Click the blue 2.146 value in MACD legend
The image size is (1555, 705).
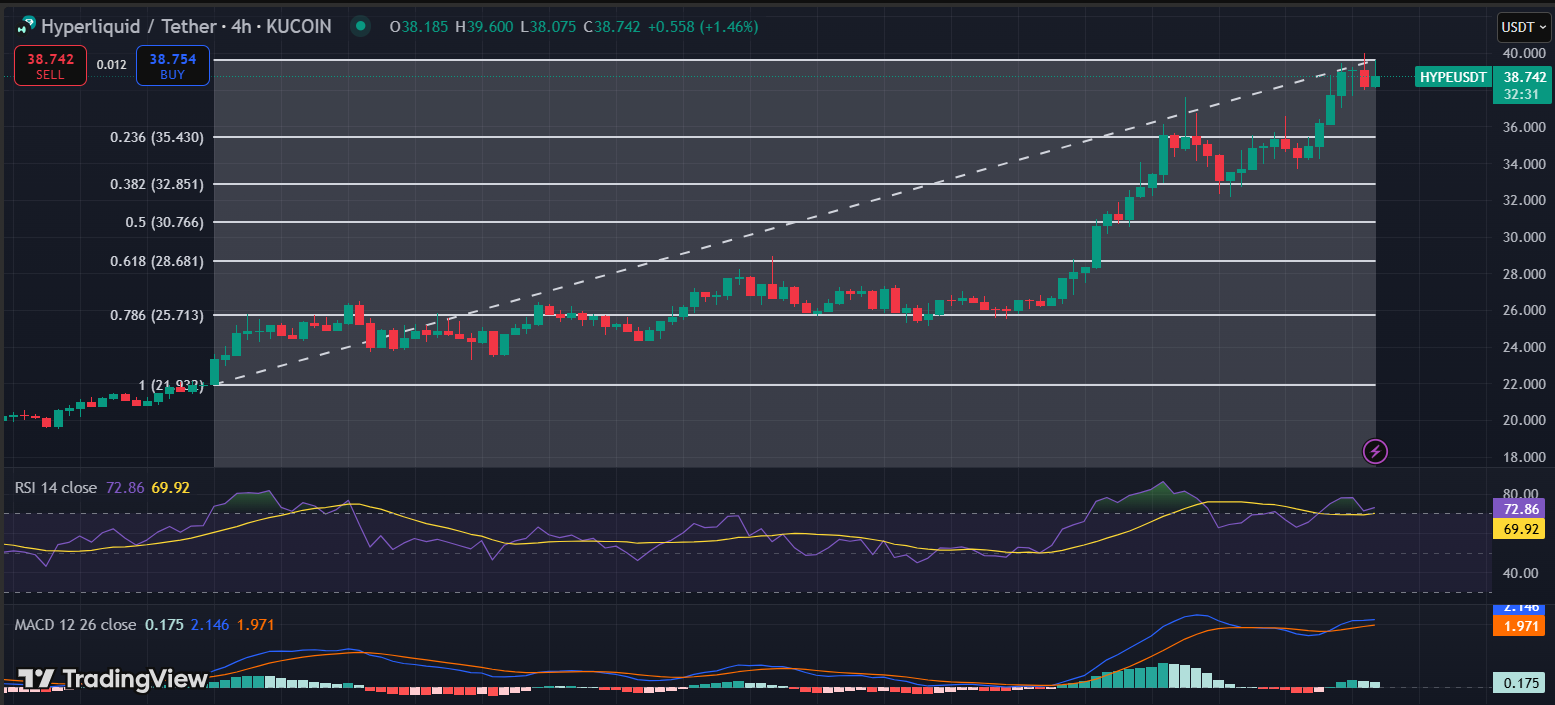point(208,625)
